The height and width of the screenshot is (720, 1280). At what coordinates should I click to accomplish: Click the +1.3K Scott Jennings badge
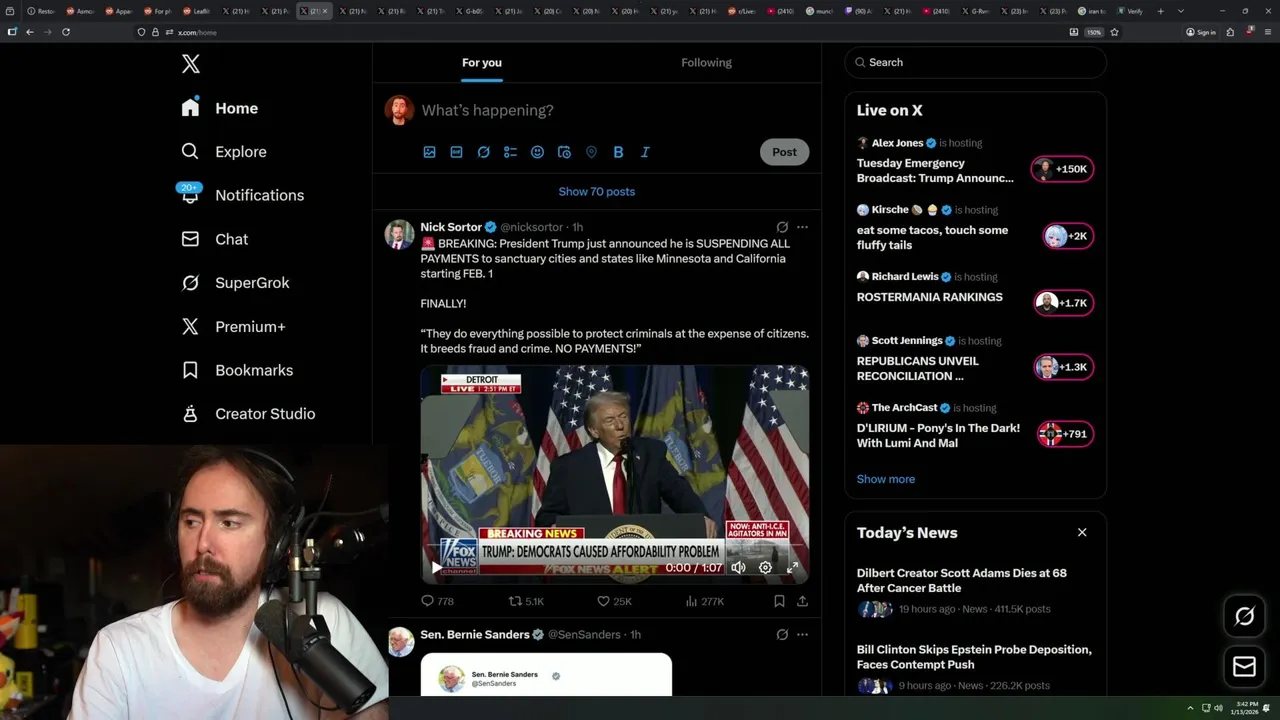click(x=1063, y=367)
